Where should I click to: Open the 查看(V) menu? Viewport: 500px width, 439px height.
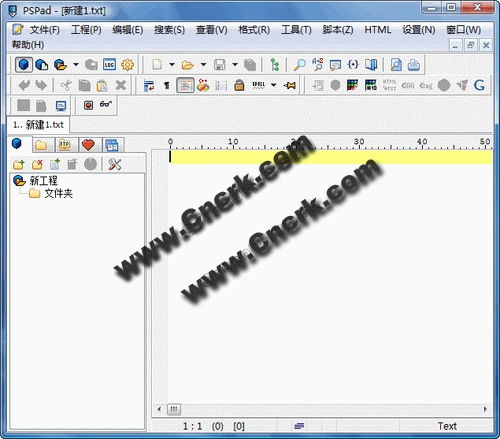211,30
